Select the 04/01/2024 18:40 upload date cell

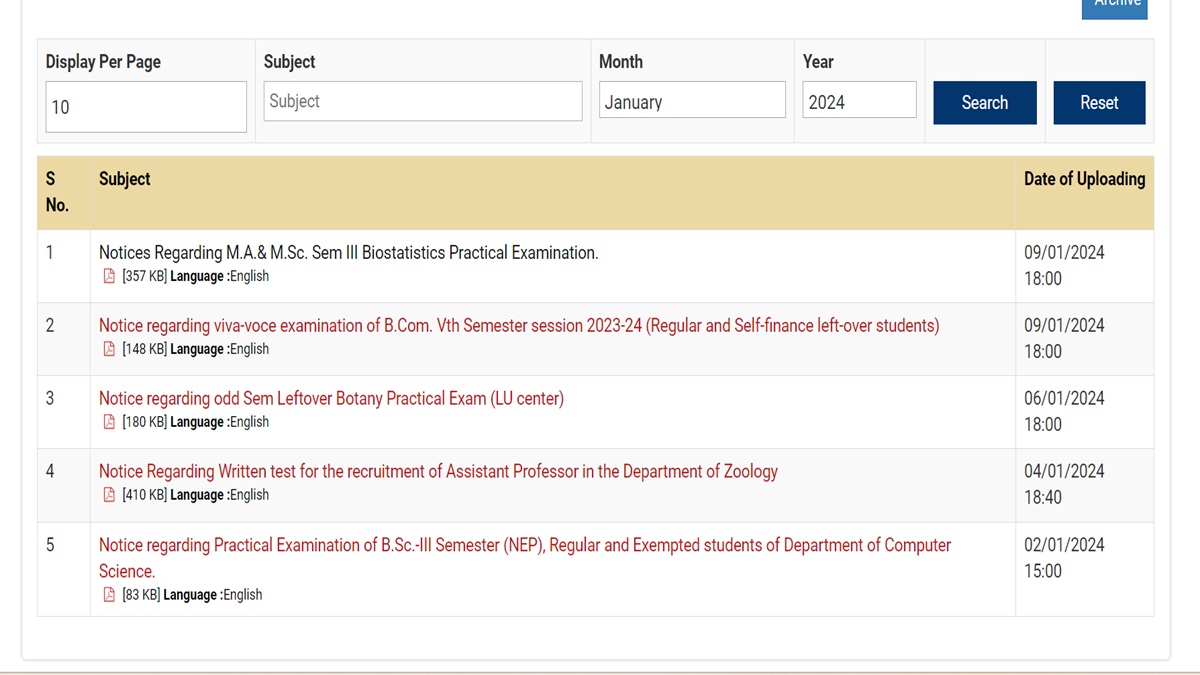(x=1084, y=484)
